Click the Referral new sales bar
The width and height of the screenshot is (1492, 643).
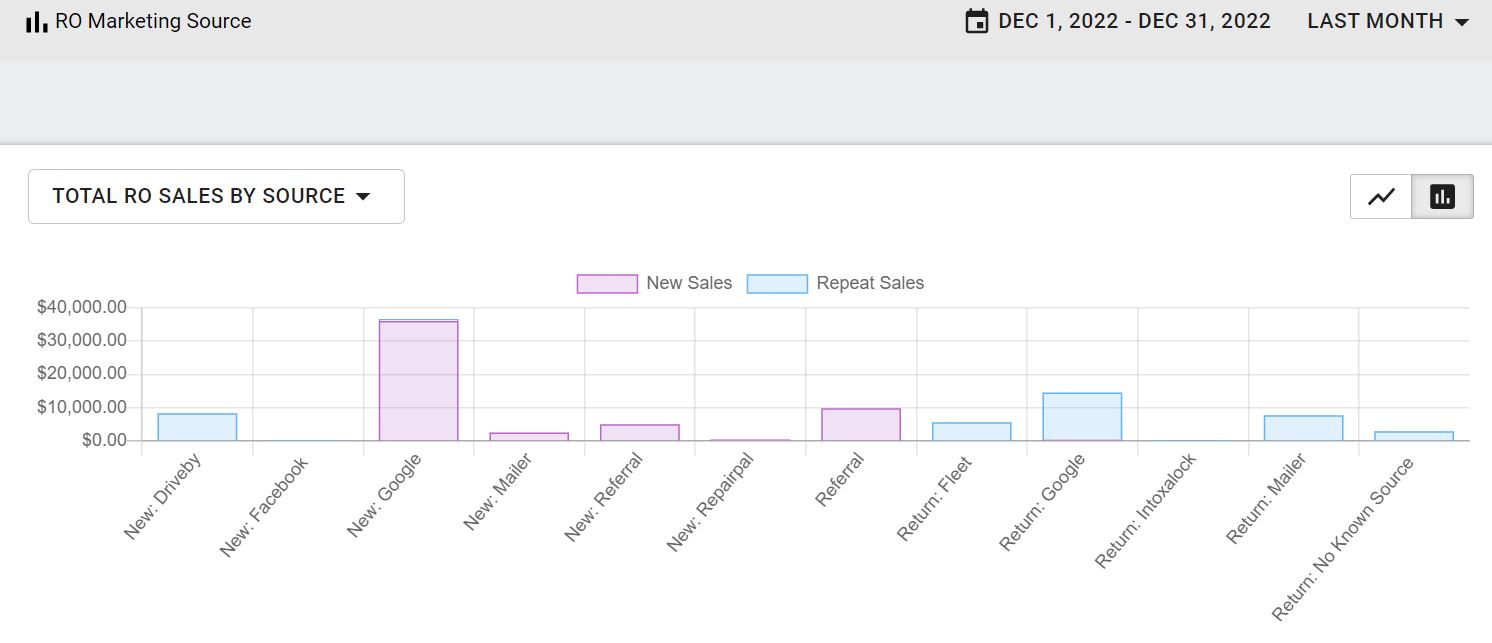click(x=861, y=425)
